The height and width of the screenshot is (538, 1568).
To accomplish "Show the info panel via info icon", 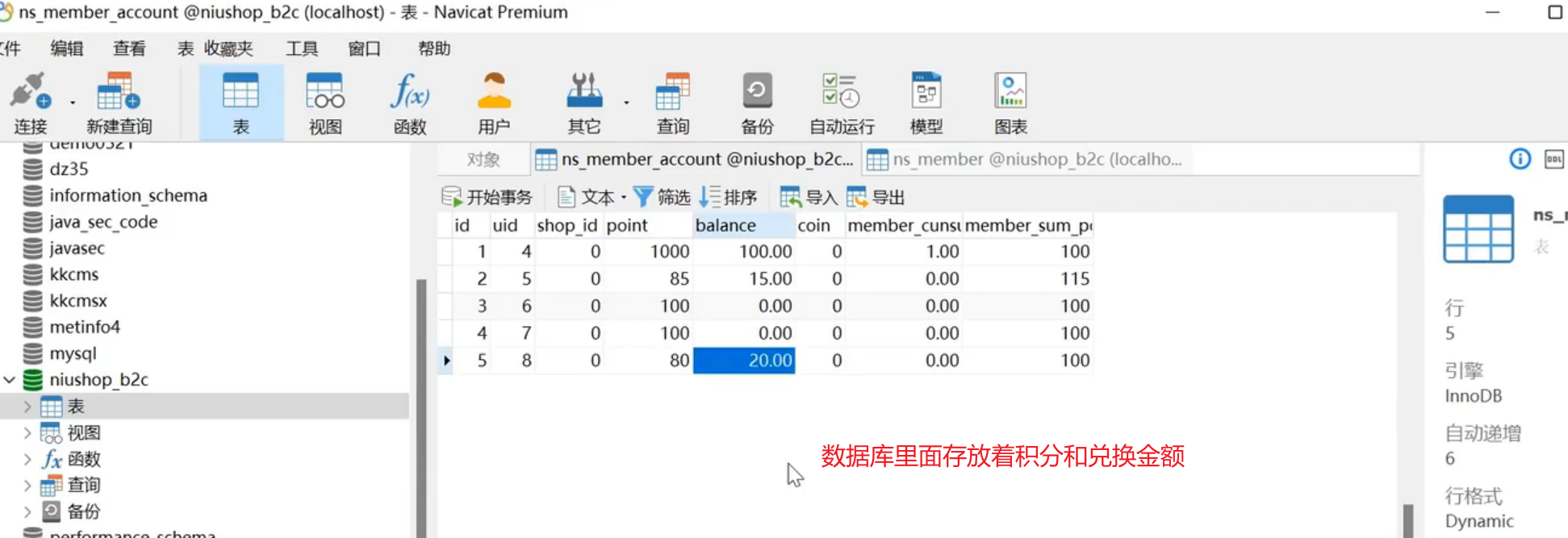I will (1520, 160).
